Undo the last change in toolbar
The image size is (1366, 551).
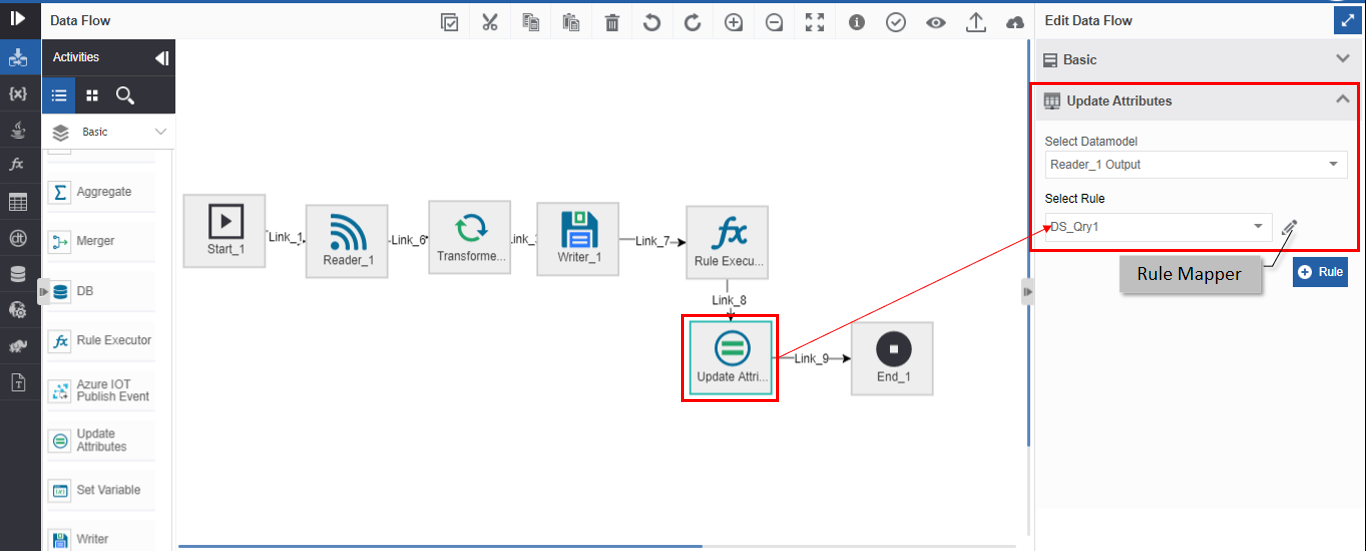pyautogui.click(x=652, y=22)
